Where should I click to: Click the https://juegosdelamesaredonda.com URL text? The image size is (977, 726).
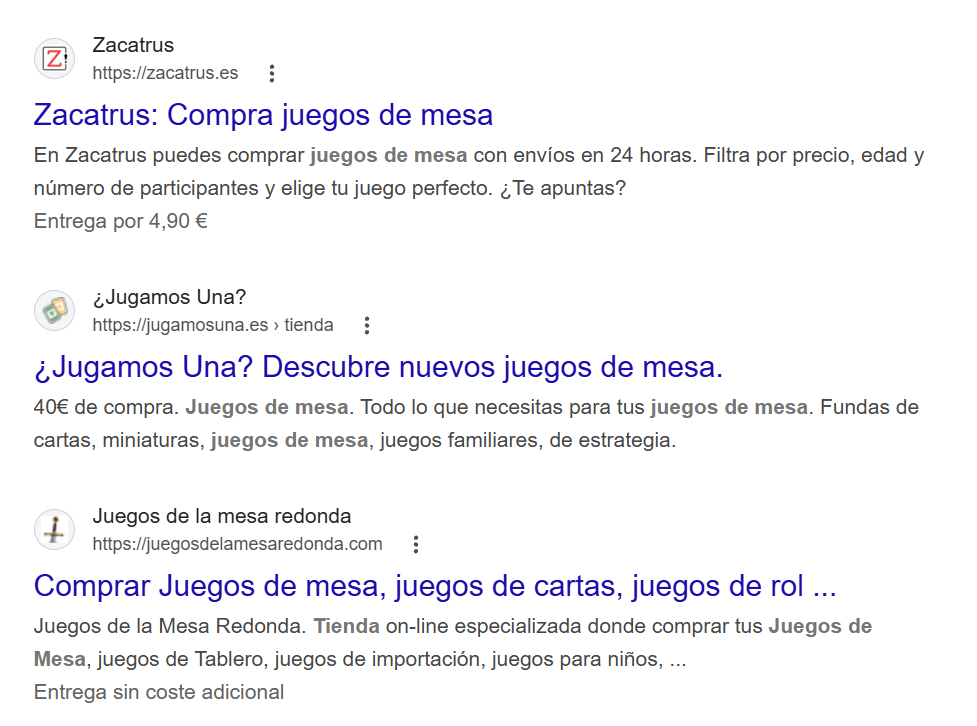click(237, 544)
